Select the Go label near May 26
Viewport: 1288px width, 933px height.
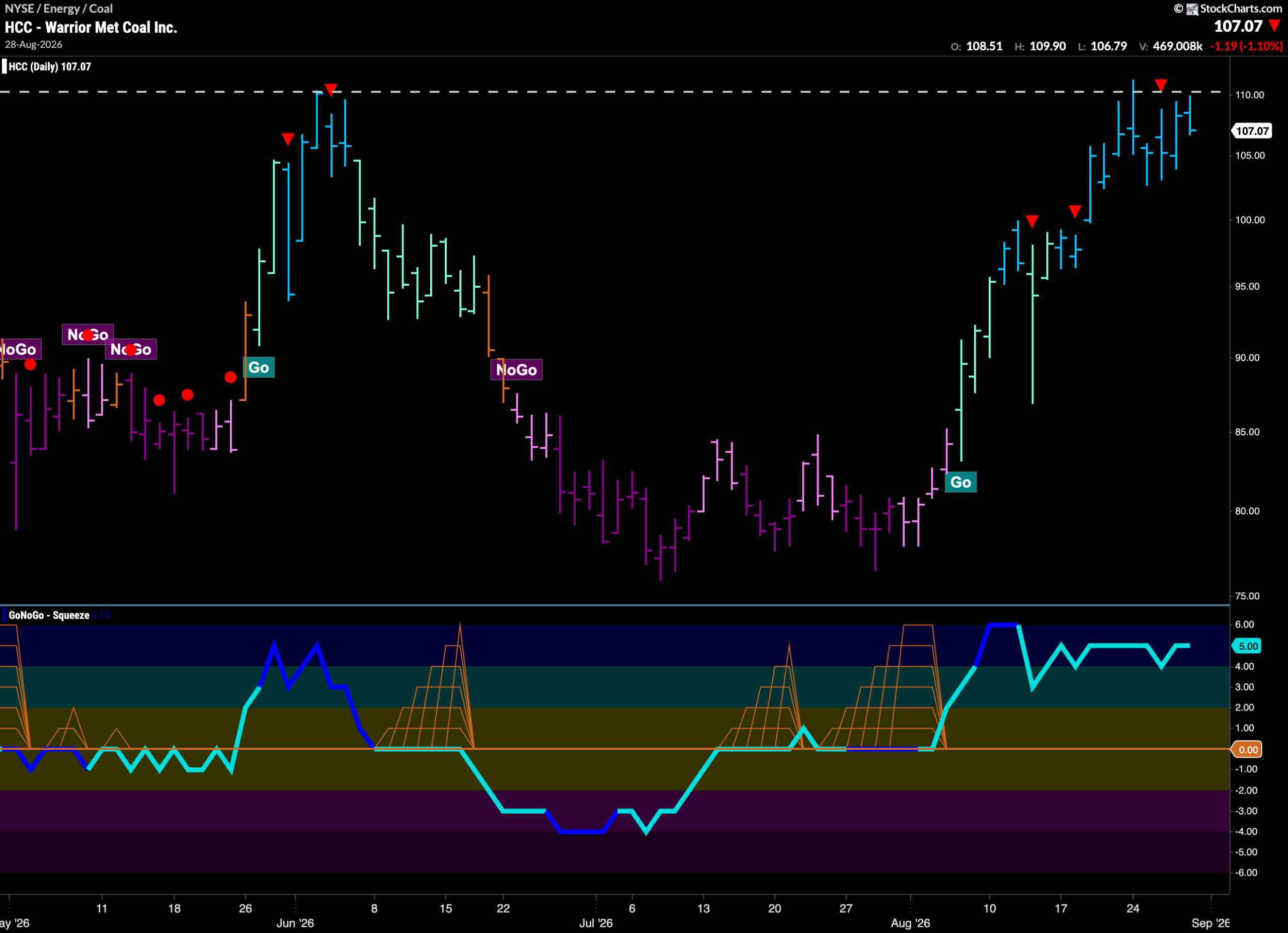coord(259,367)
